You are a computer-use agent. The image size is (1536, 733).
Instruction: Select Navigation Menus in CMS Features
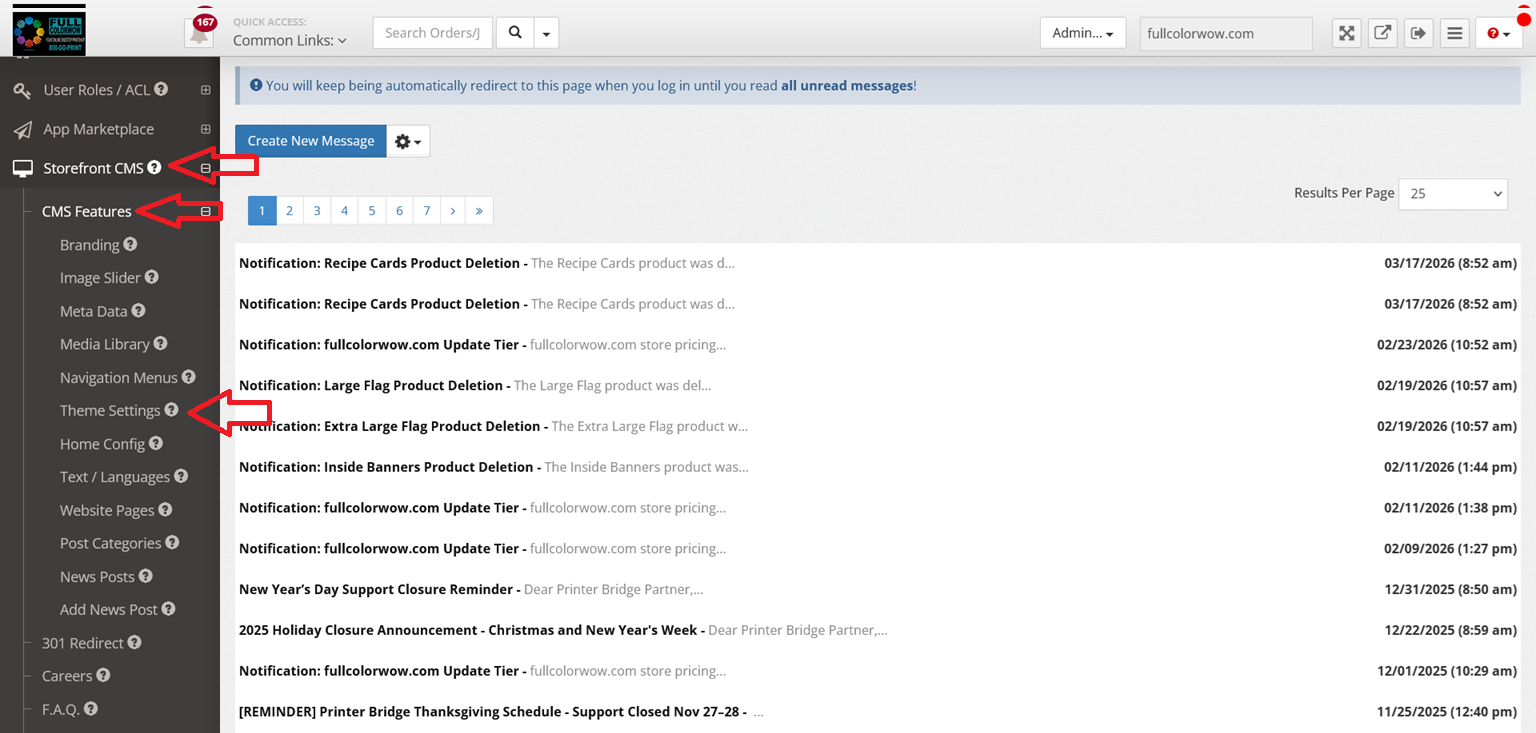(x=118, y=378)
